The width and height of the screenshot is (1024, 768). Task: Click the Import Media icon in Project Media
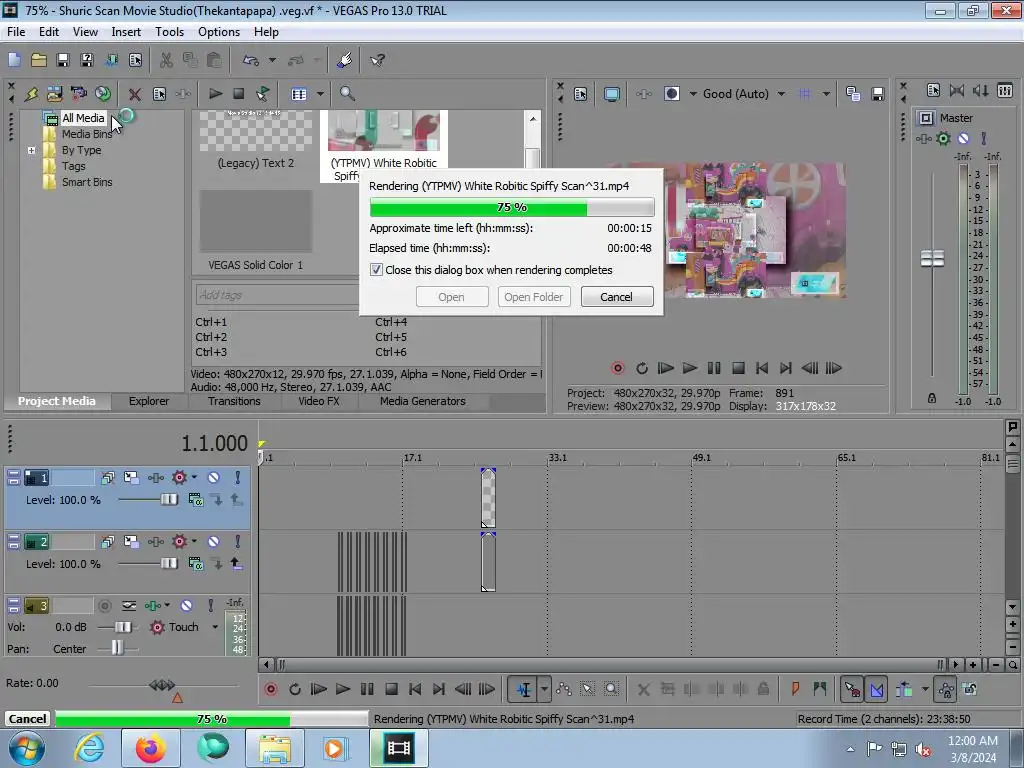(54, 94)
